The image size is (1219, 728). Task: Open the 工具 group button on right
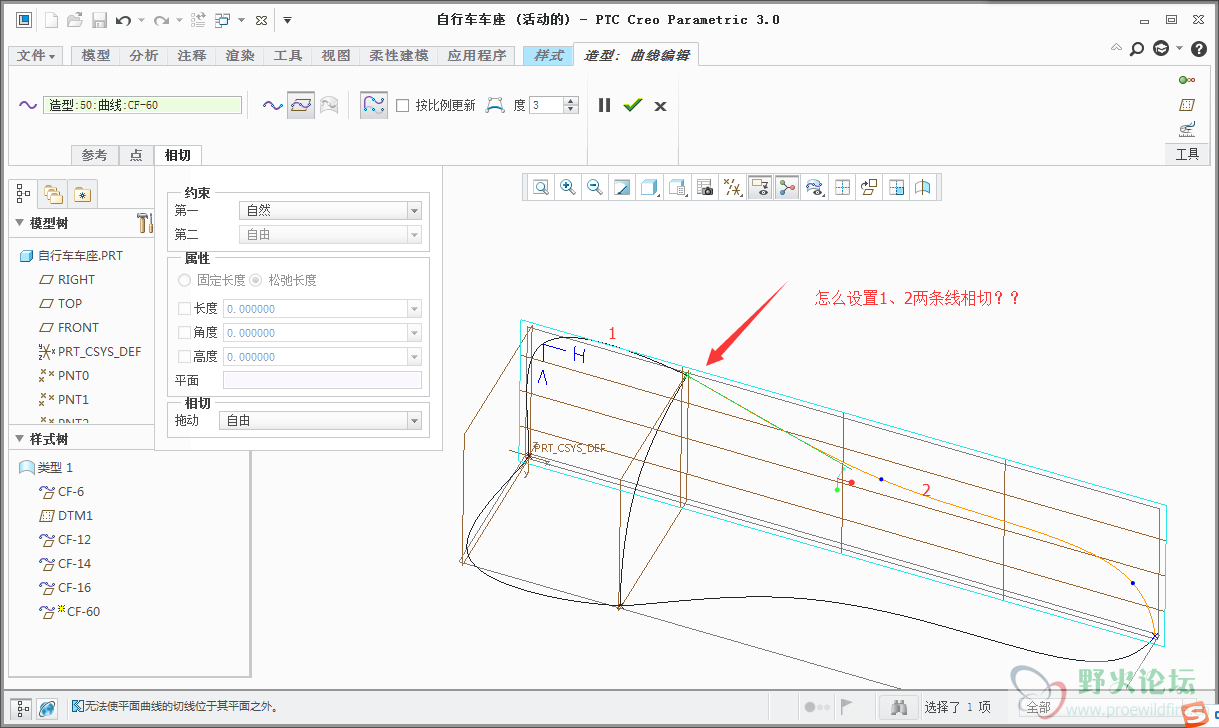click(1187, 154)
